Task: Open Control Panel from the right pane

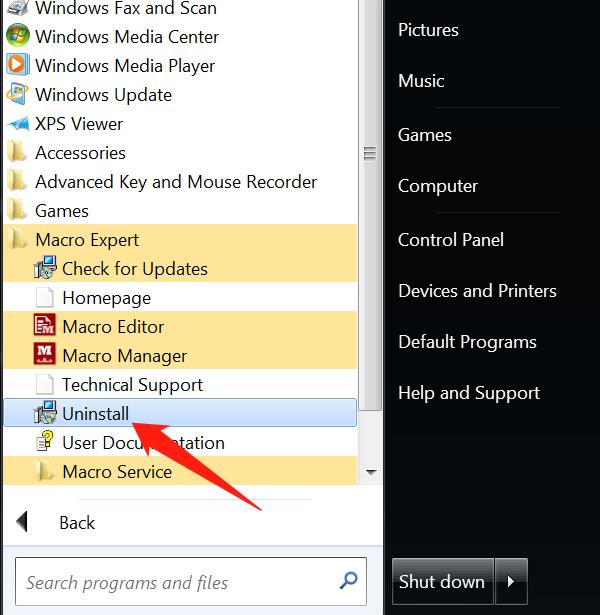Action: click(451, 240)
